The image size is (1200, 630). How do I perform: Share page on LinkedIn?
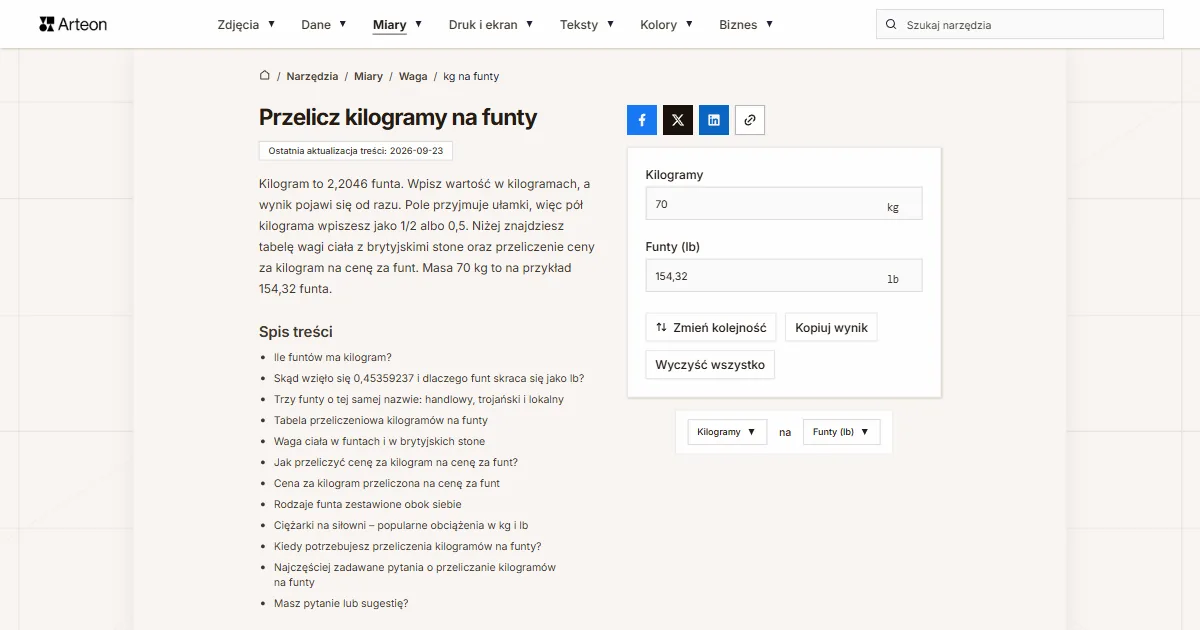click(x=714, y=120)
